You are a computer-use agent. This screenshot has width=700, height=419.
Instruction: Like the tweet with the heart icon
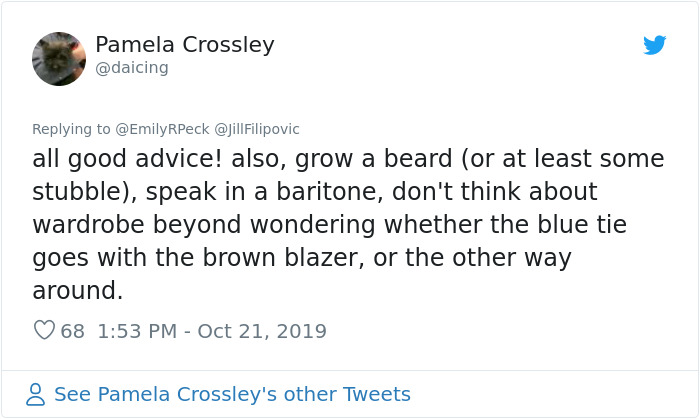(x=44, y=330)
